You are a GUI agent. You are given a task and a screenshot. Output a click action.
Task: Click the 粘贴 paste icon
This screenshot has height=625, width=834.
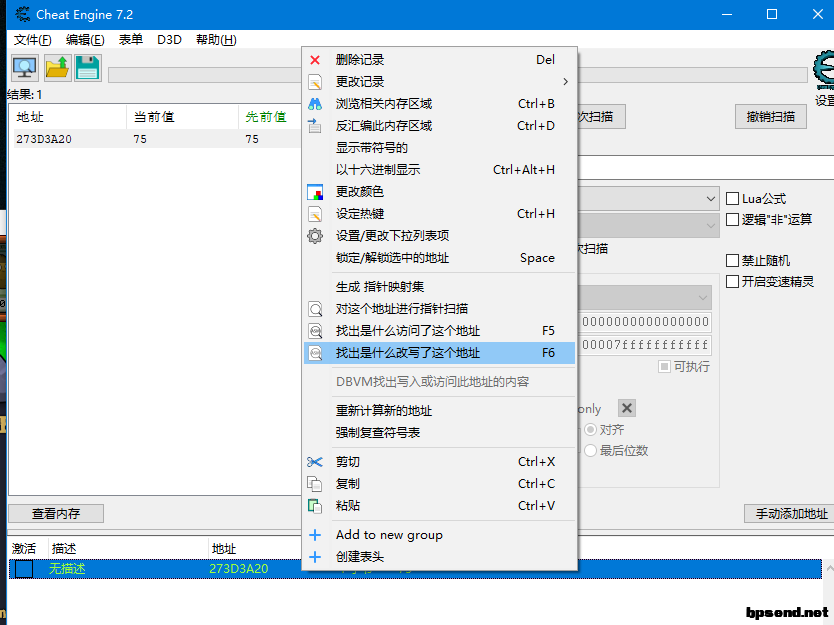coord(315,506)
